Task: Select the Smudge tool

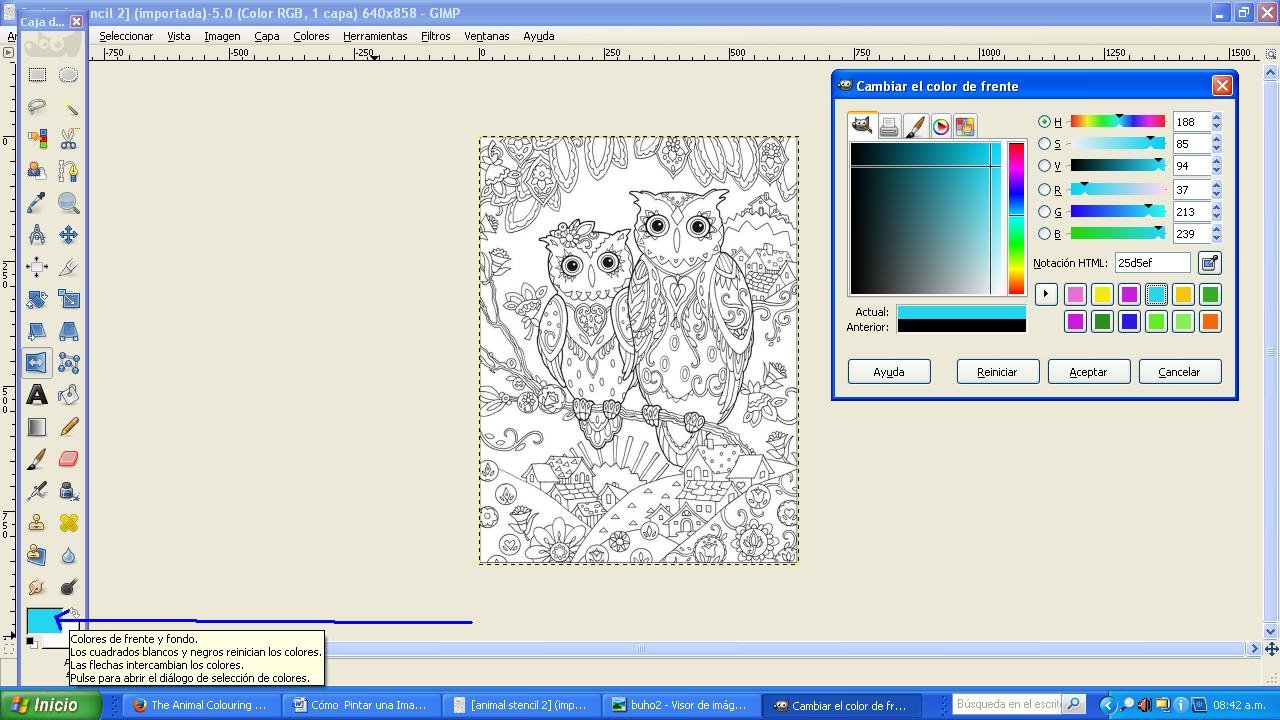Action: (x=37, y=587)
